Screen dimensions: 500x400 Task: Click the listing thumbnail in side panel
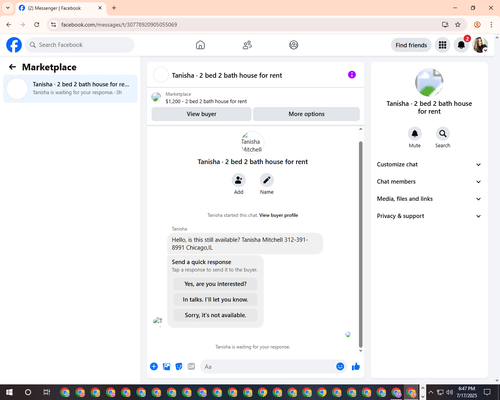click(429, 83)
